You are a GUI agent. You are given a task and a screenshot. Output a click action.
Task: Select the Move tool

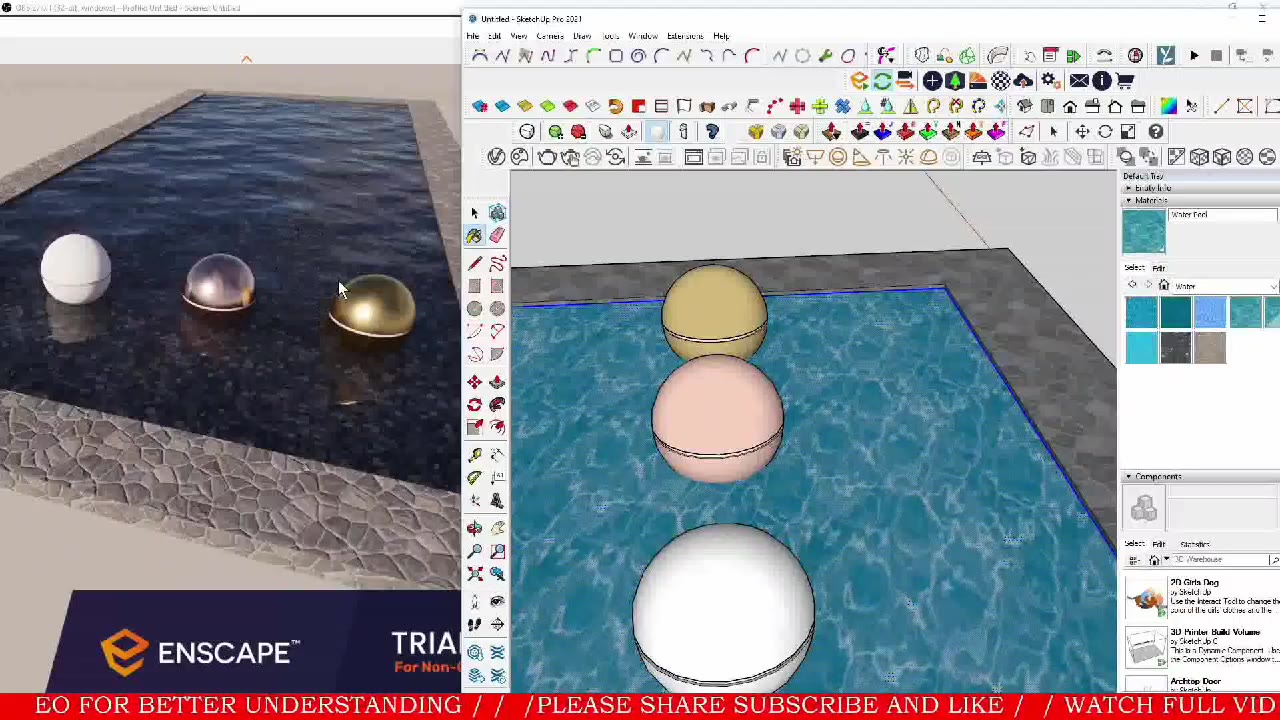[x=474, y=382]
